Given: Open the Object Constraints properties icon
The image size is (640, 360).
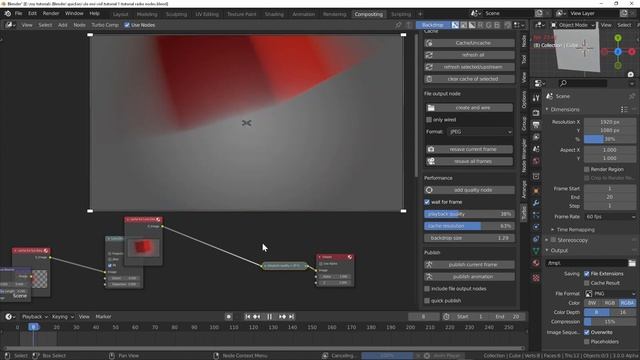Looking at the screenshot, I should pos(536,239).
